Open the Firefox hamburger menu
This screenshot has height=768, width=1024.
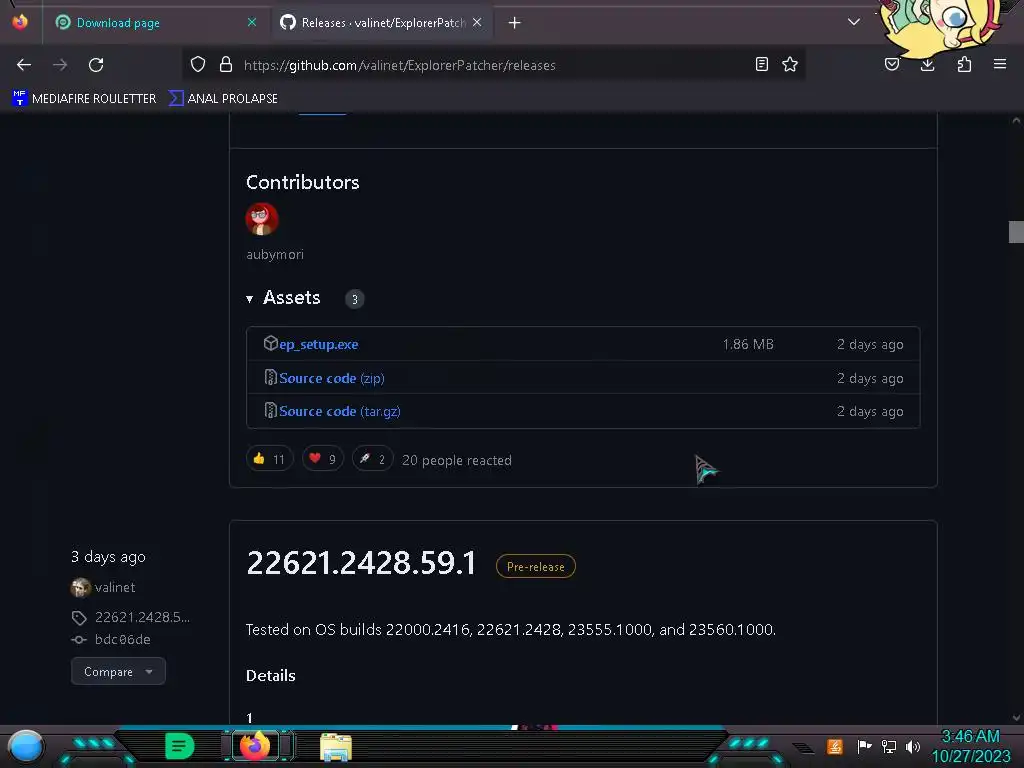(x=1000, y=64)
